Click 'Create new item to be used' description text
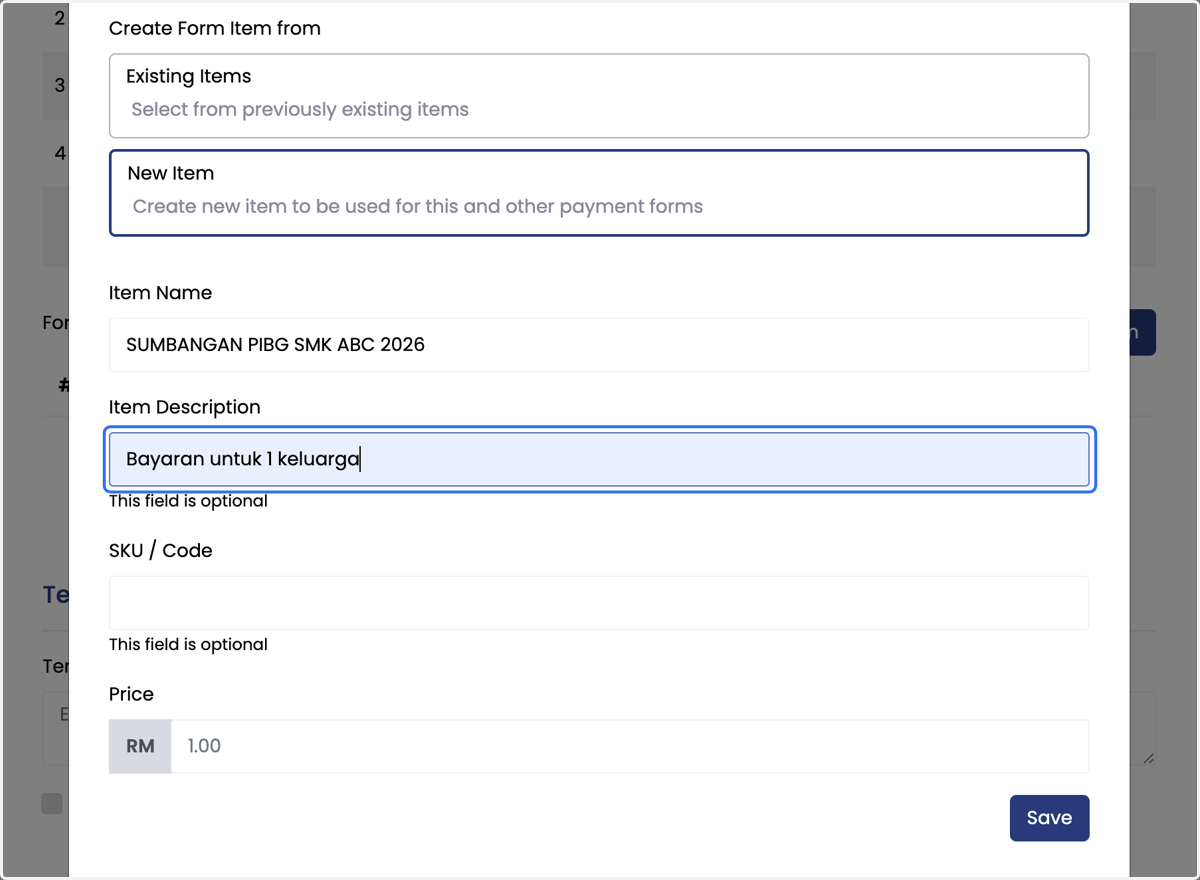1200x880 pixels. (x=418, y=207)
